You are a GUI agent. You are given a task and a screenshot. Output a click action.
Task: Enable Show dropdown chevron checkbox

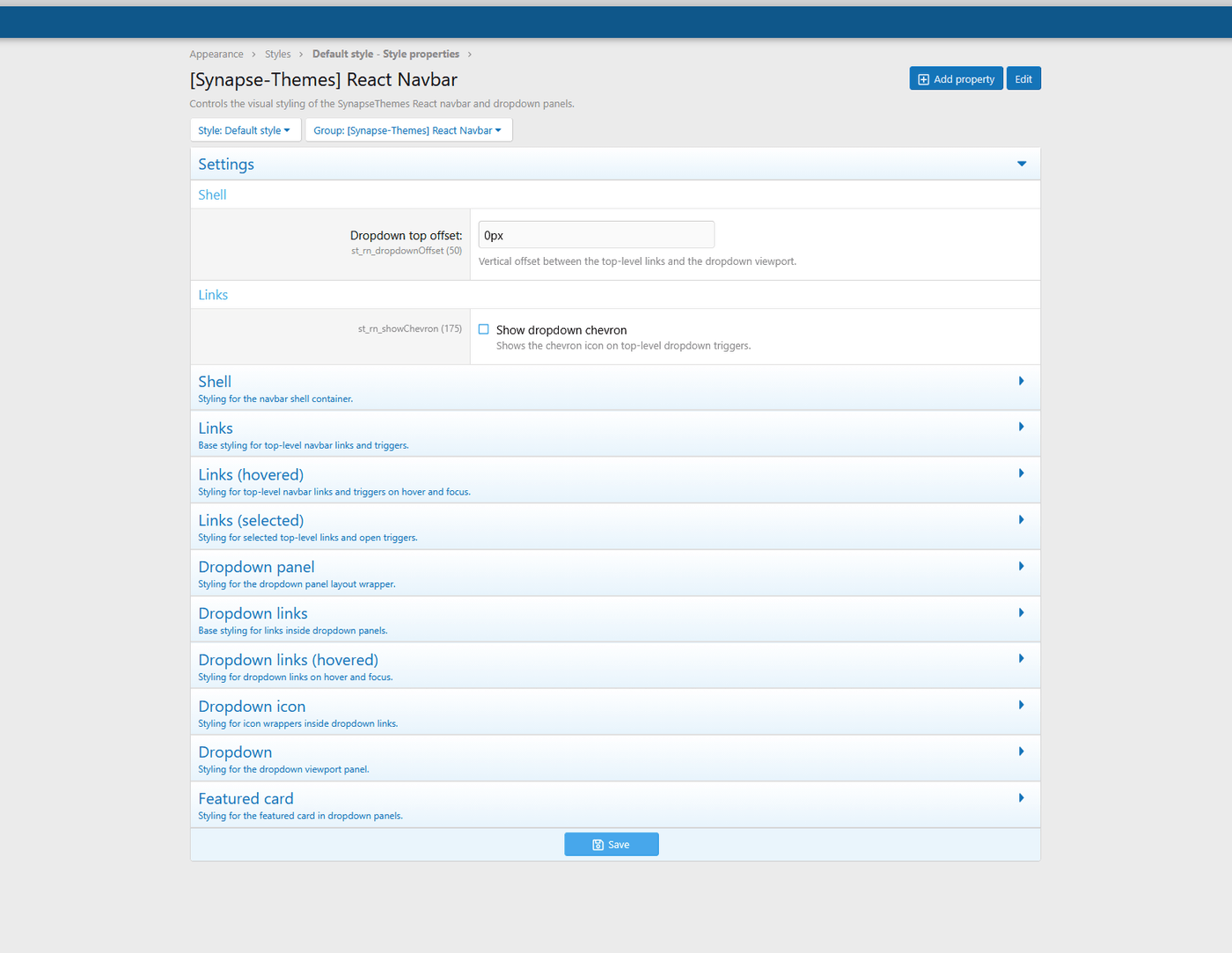click(484, 329)
